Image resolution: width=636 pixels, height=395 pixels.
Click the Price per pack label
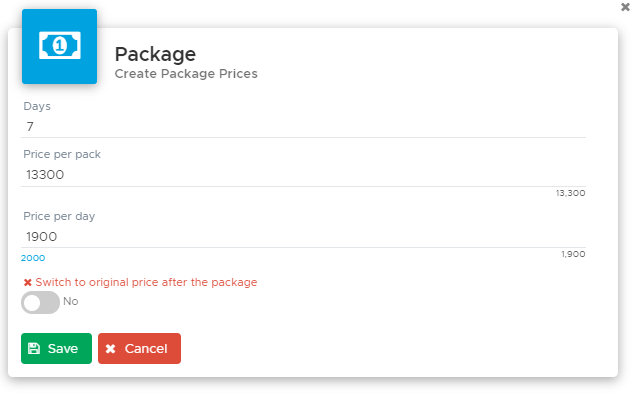pyautogui.click(x=62, y=154)
